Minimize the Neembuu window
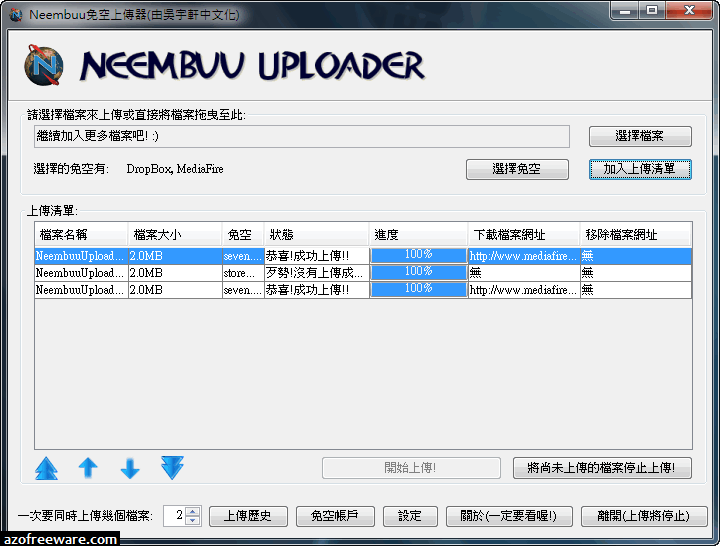Viewport: 720px width, 546px height. click(625, 11)
